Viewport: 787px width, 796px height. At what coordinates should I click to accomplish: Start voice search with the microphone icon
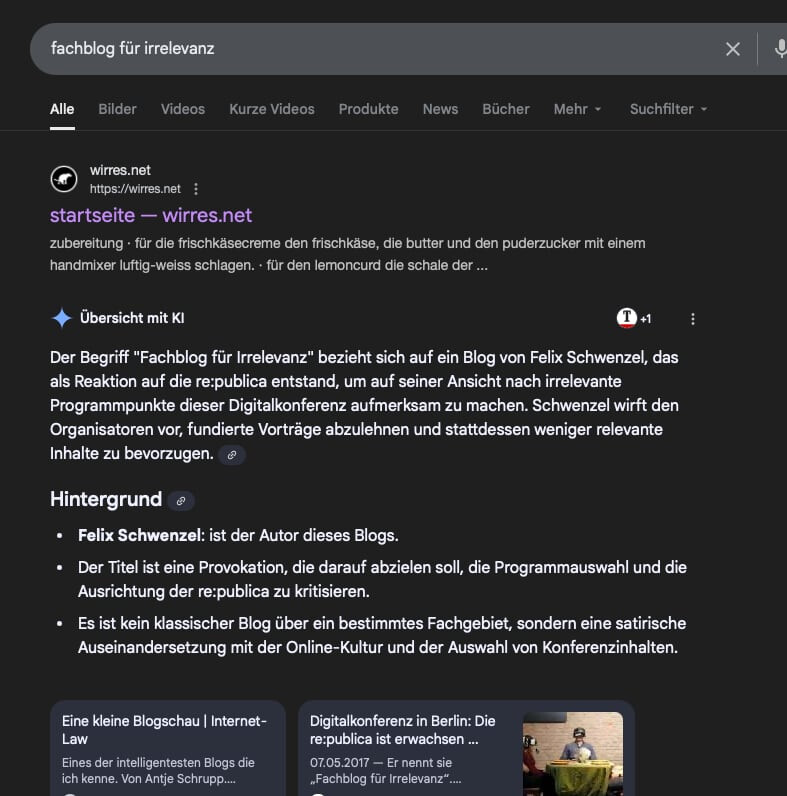[779, 49]
